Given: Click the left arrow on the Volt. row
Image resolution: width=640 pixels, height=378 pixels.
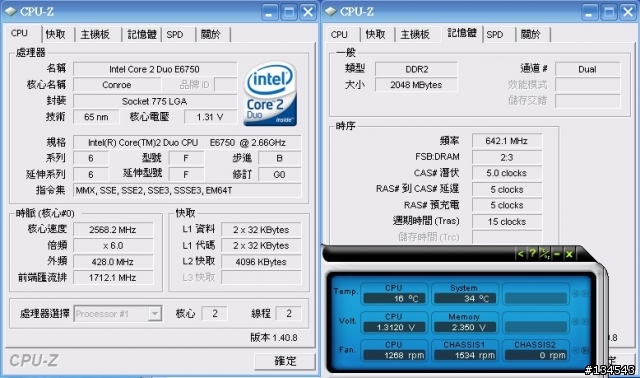Looking at the screenshot, I should click(x=576, y=322).
